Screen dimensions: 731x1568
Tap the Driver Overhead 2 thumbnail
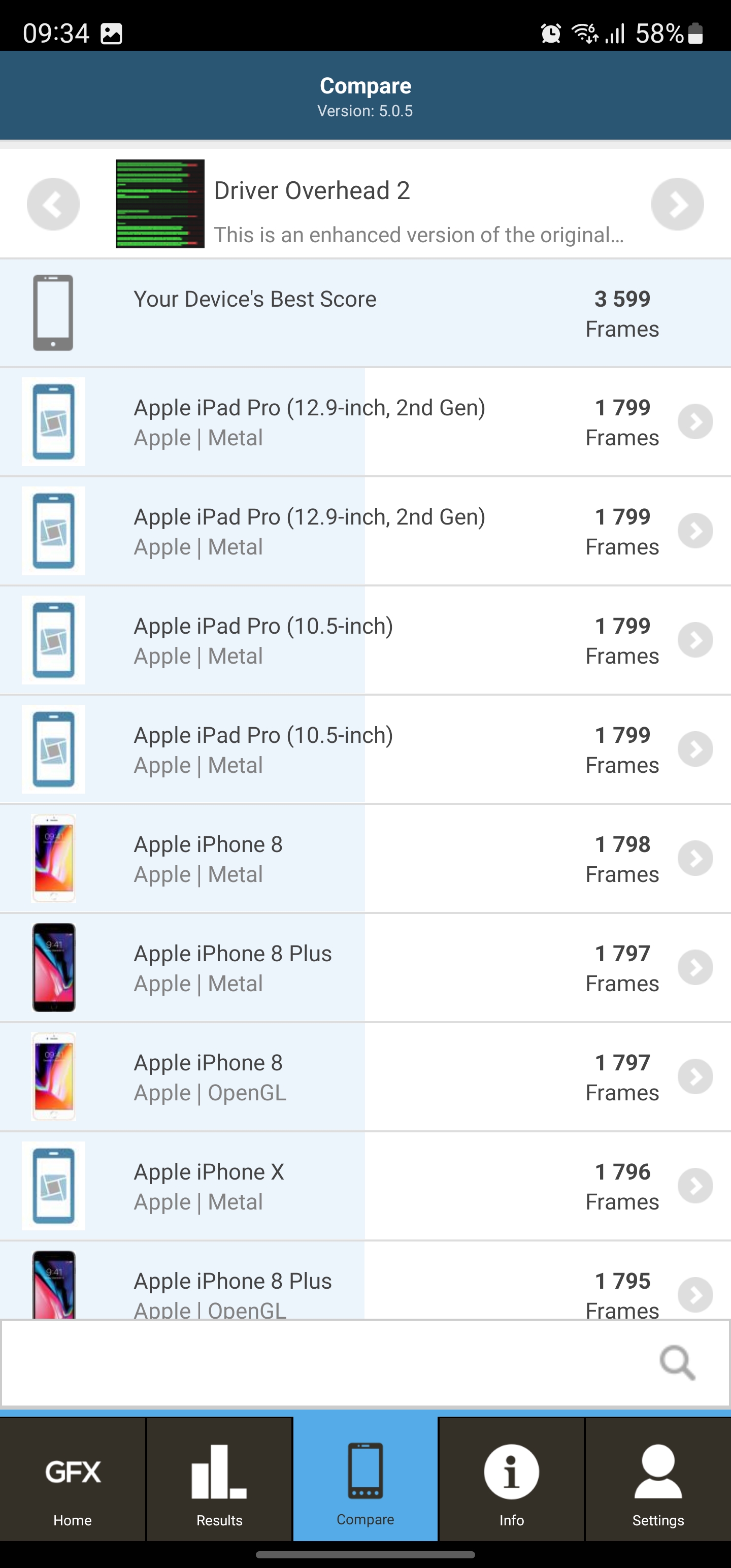click(x=160, y=204)
